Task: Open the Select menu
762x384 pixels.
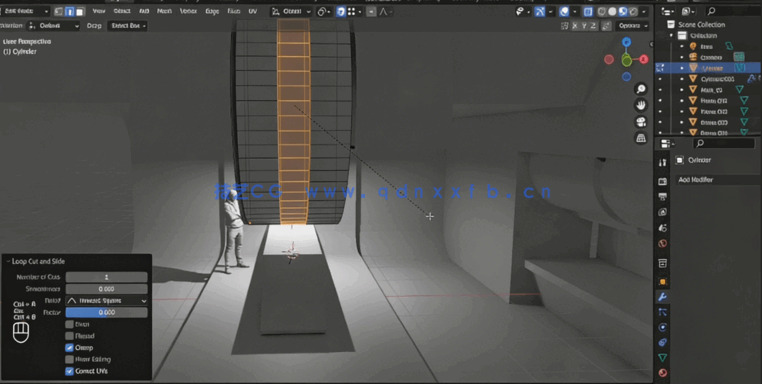Action: [121, 11]
